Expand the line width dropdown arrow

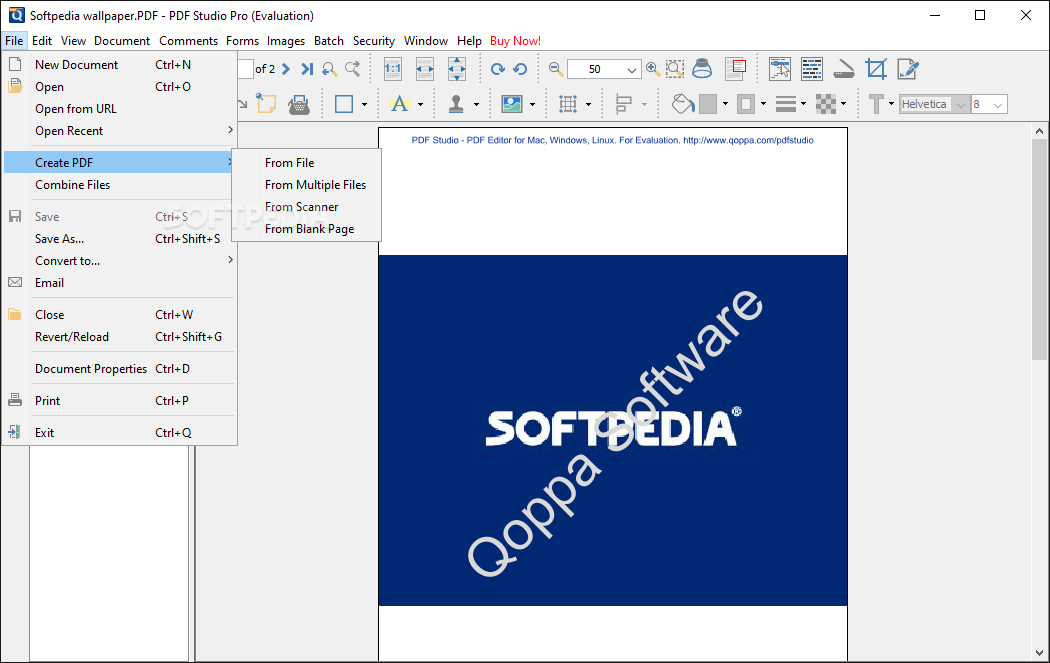click(804, 104)
